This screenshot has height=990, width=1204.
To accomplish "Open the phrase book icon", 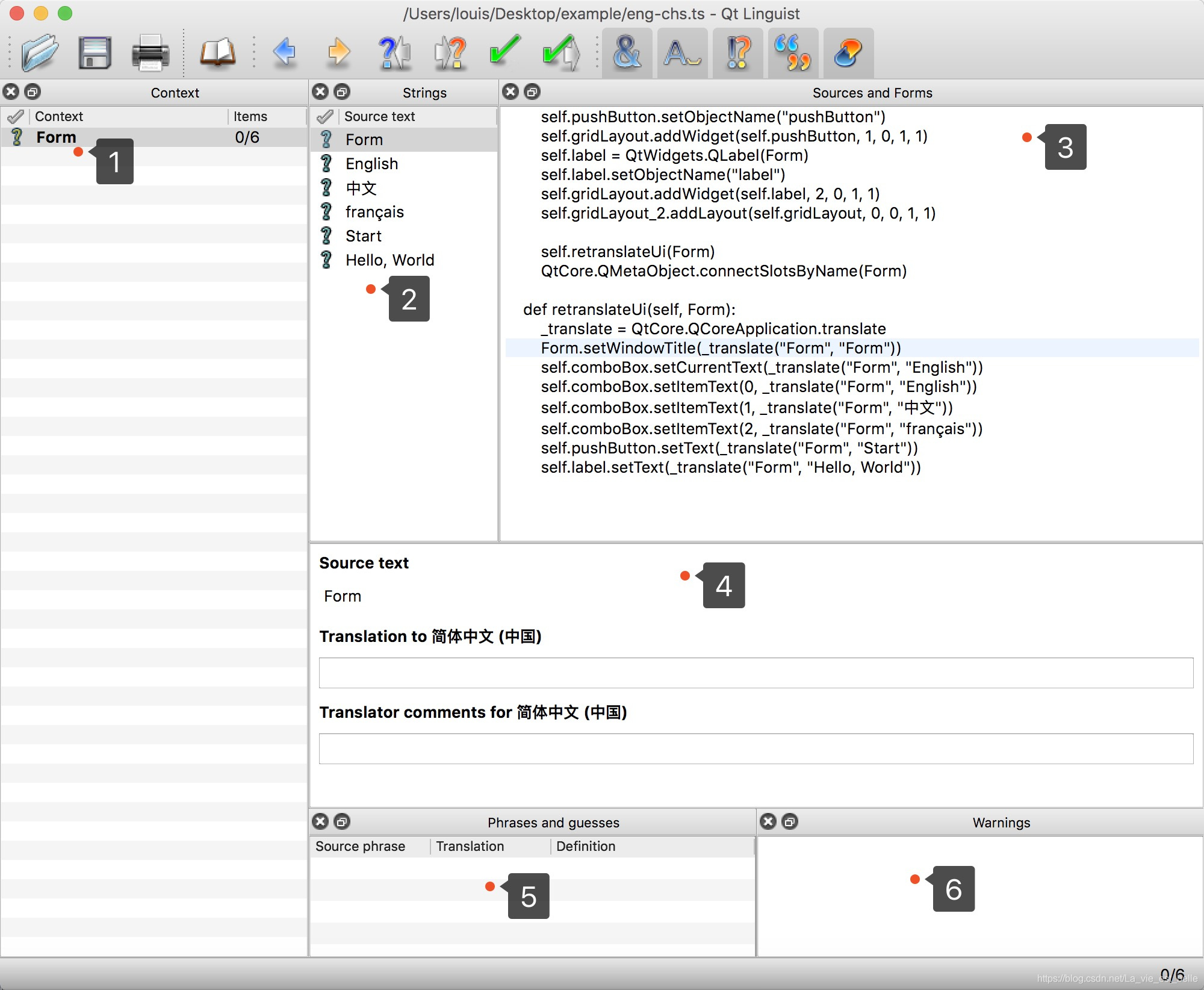I will tap(217, 52).
